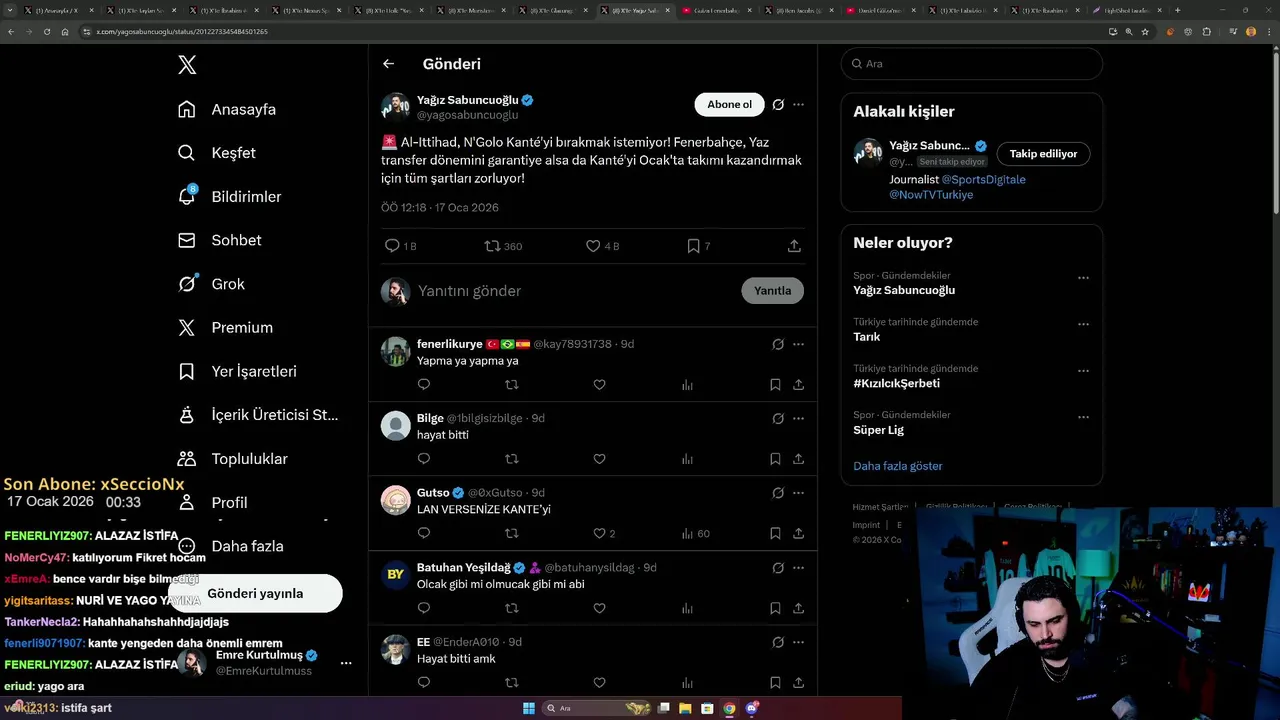Reload the page in the browser
The height and width of the screenshot is (720, 1280).
click(x=46, y=31)
